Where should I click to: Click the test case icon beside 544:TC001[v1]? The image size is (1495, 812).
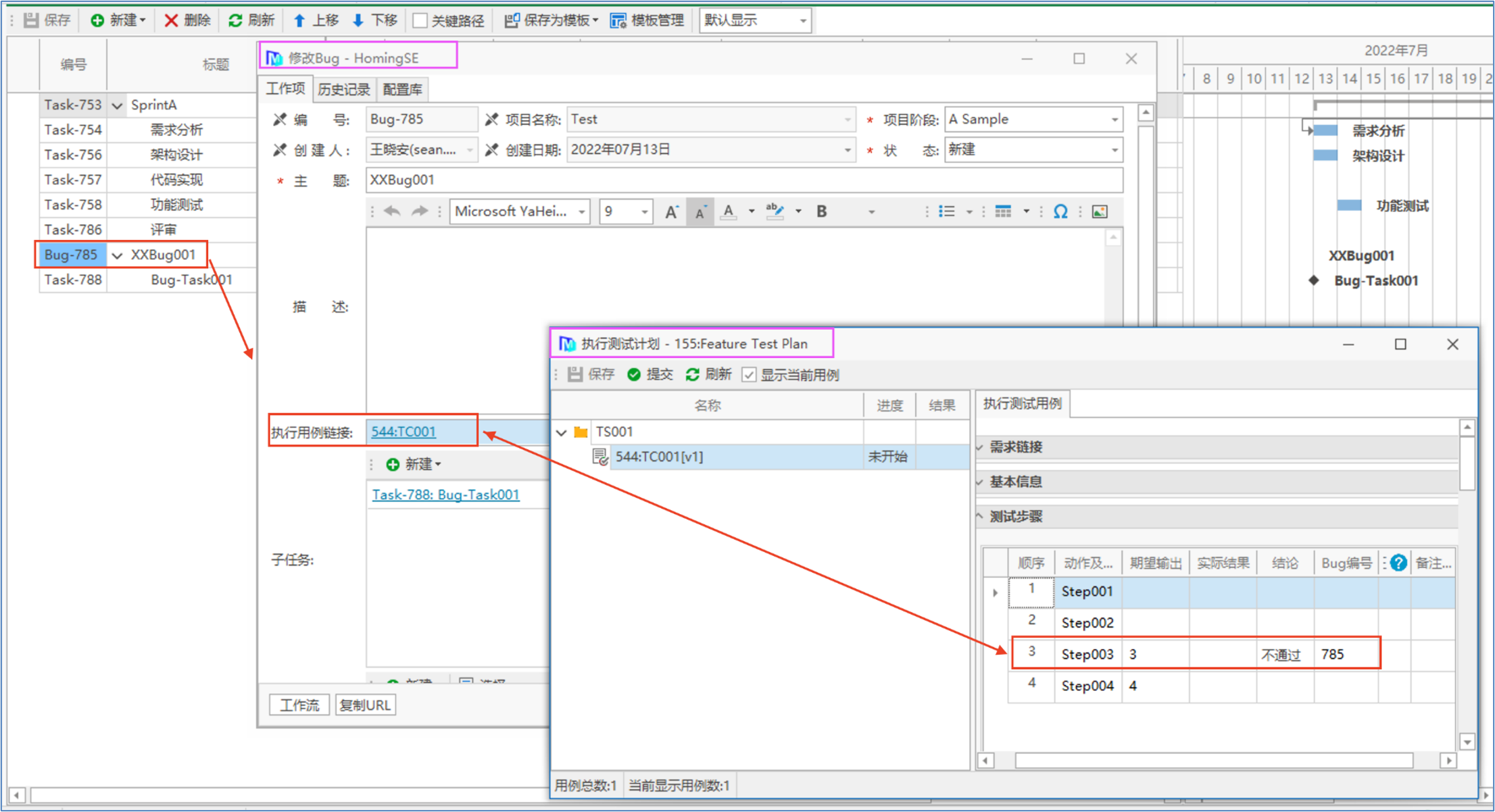pos(600,457)
